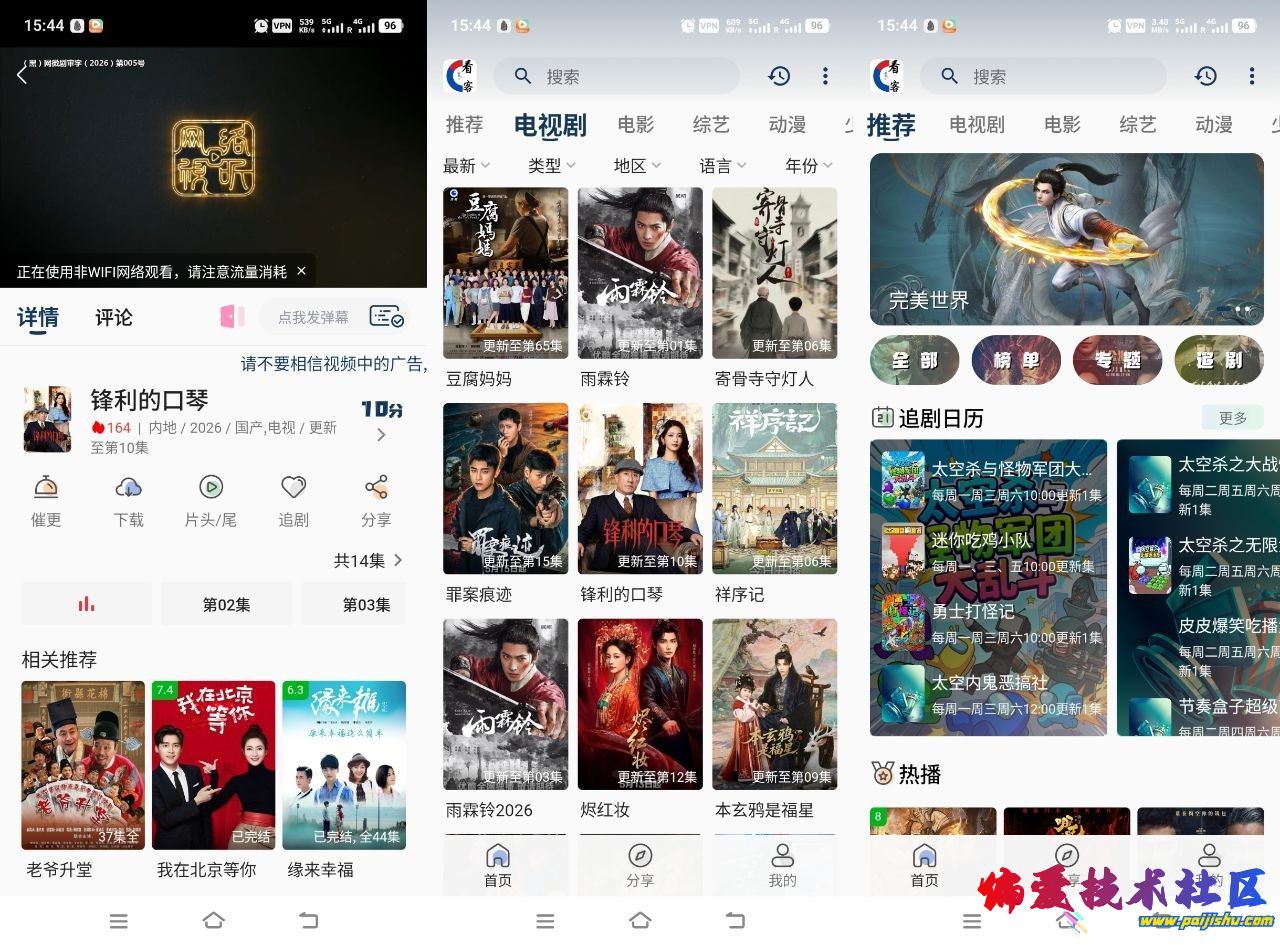Toggle the pink danmaku switch icon
The image size is (1280, 945).
(x=232, y=317)
